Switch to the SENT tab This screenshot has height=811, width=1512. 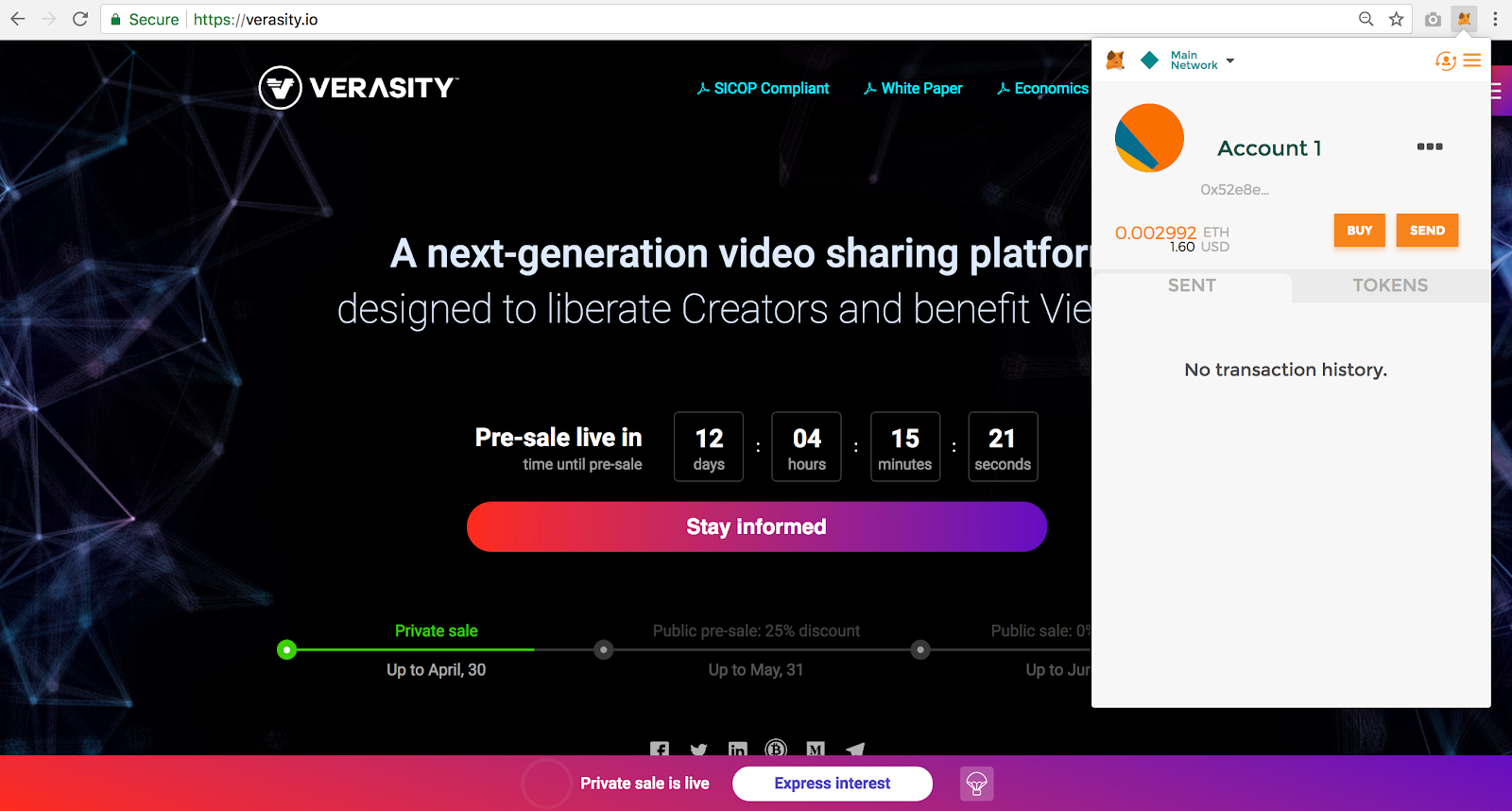(x=1192, y=285)
